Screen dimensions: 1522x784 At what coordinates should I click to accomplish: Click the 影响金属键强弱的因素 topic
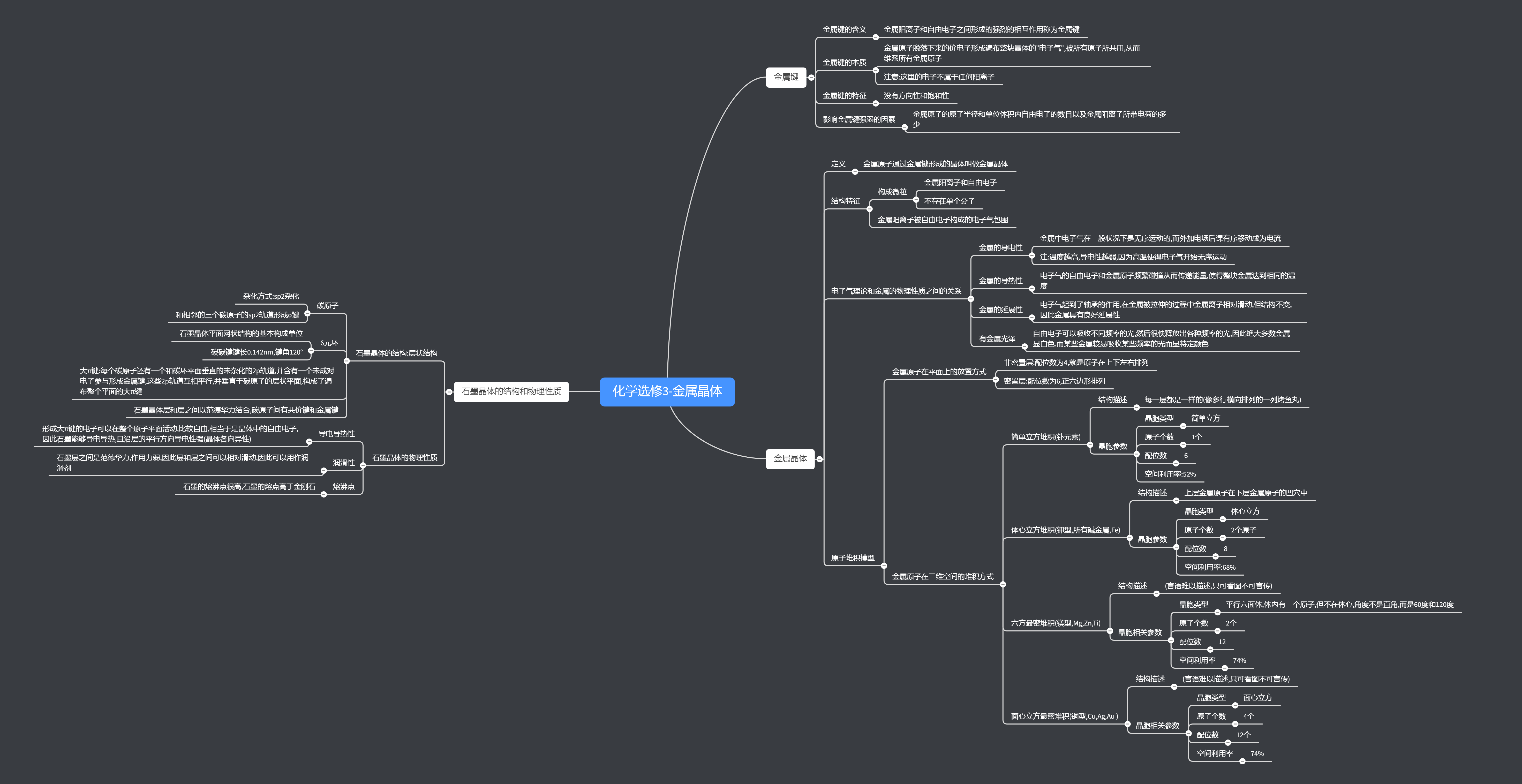pos(858,119)
